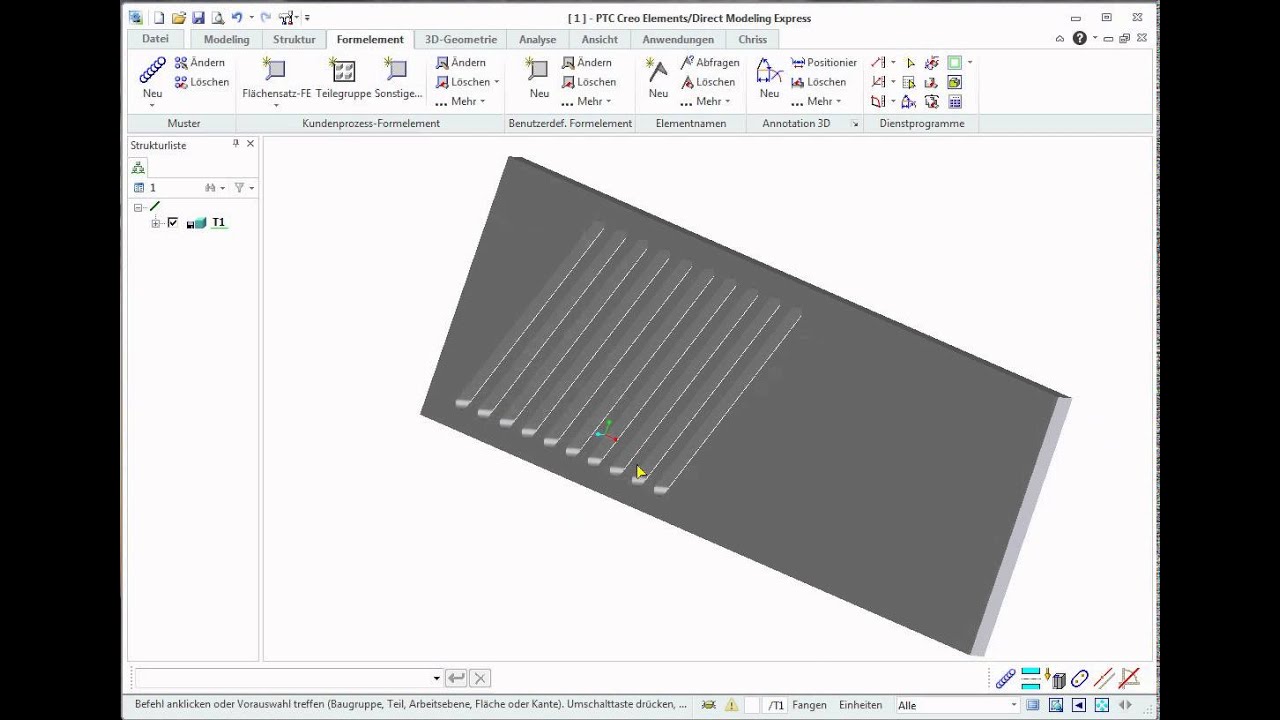Click the crossed-out angle icon bottom right
Screen dimensions: 1280x720
pyautogui.click(x=1129, y=679)
